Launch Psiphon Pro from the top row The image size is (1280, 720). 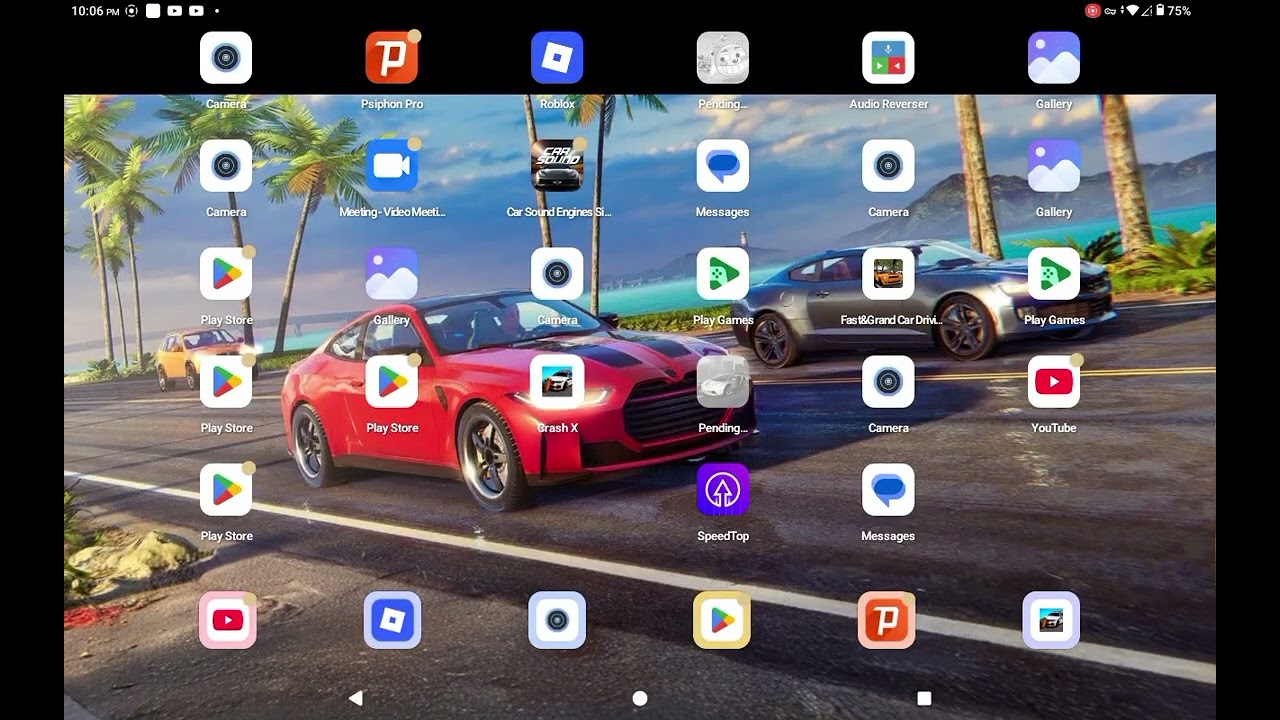coord(392,58)
